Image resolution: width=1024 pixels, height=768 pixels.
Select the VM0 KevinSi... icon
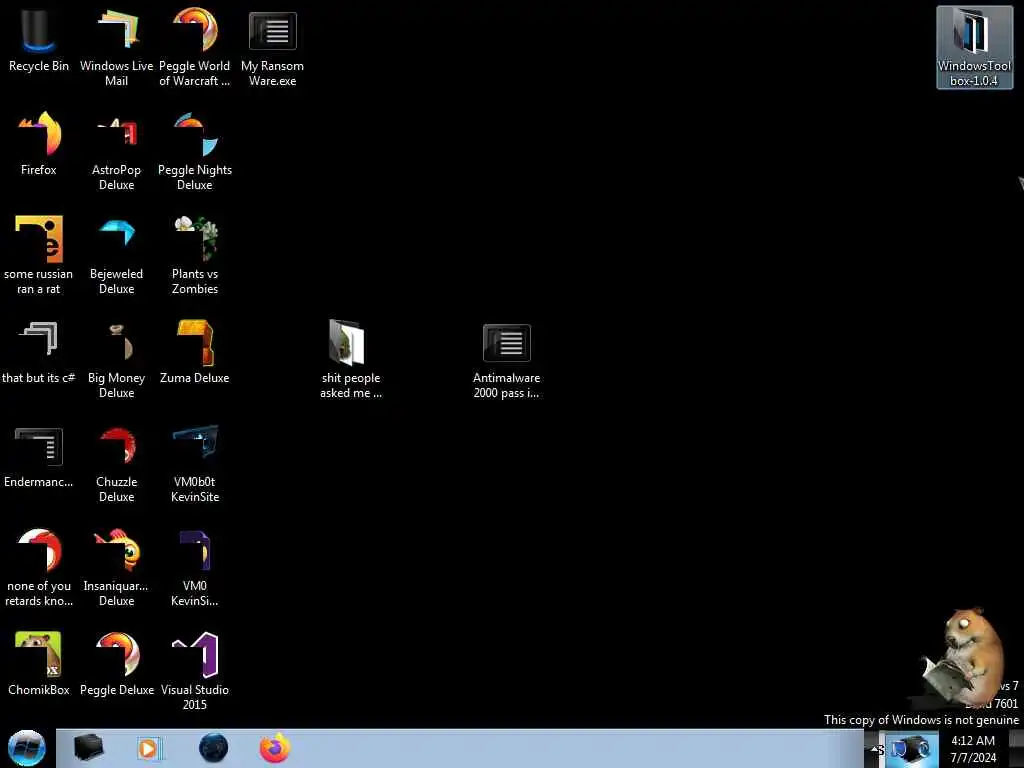coord(195,568)
